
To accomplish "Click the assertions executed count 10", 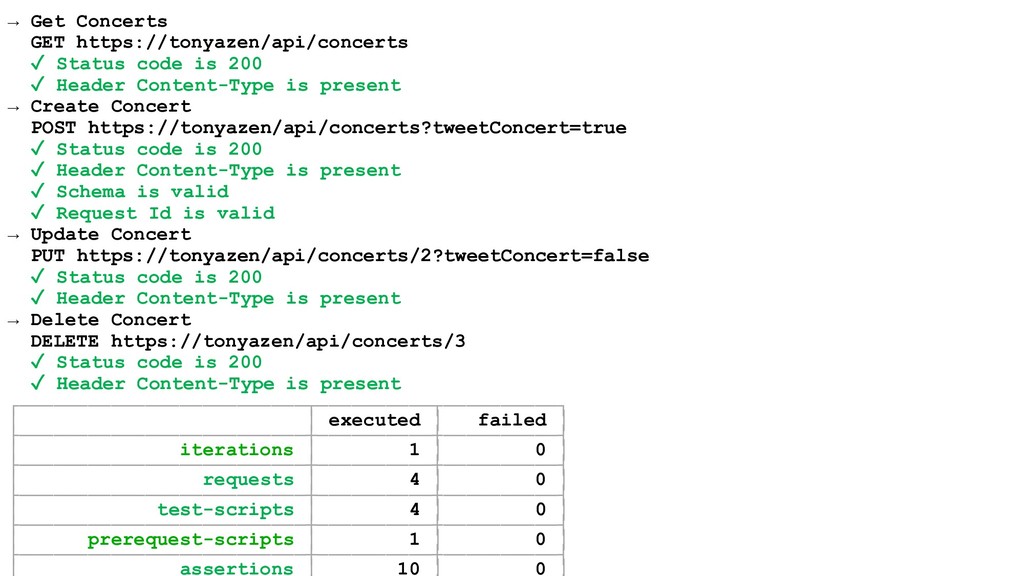I will pos(409,568).
